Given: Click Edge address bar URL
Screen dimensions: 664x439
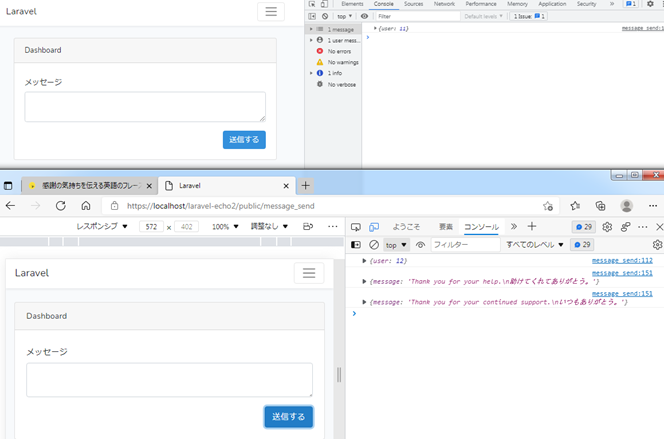Looking at the screenshot, I should [x=221, y=206].
